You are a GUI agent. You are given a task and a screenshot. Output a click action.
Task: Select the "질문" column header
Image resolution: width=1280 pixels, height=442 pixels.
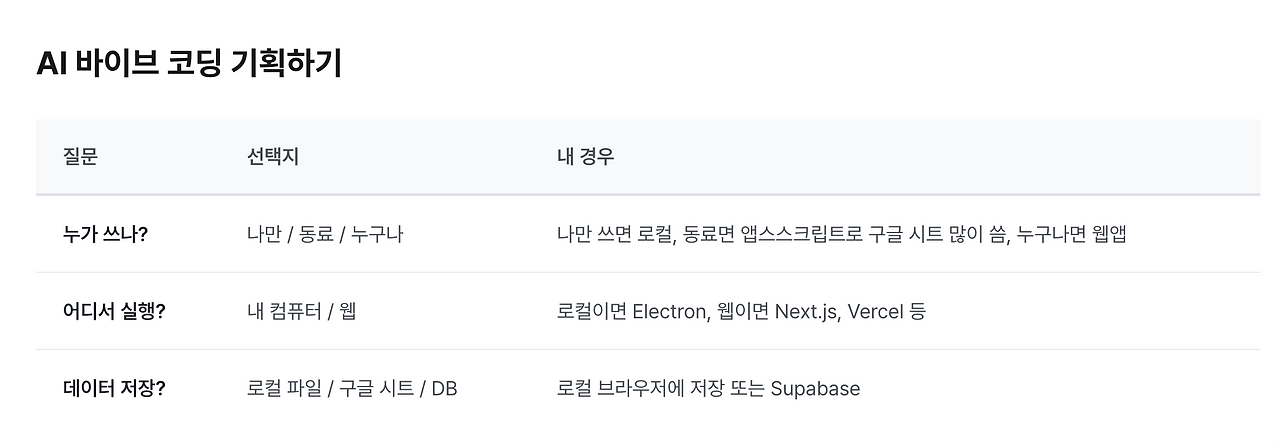[80, 157]
